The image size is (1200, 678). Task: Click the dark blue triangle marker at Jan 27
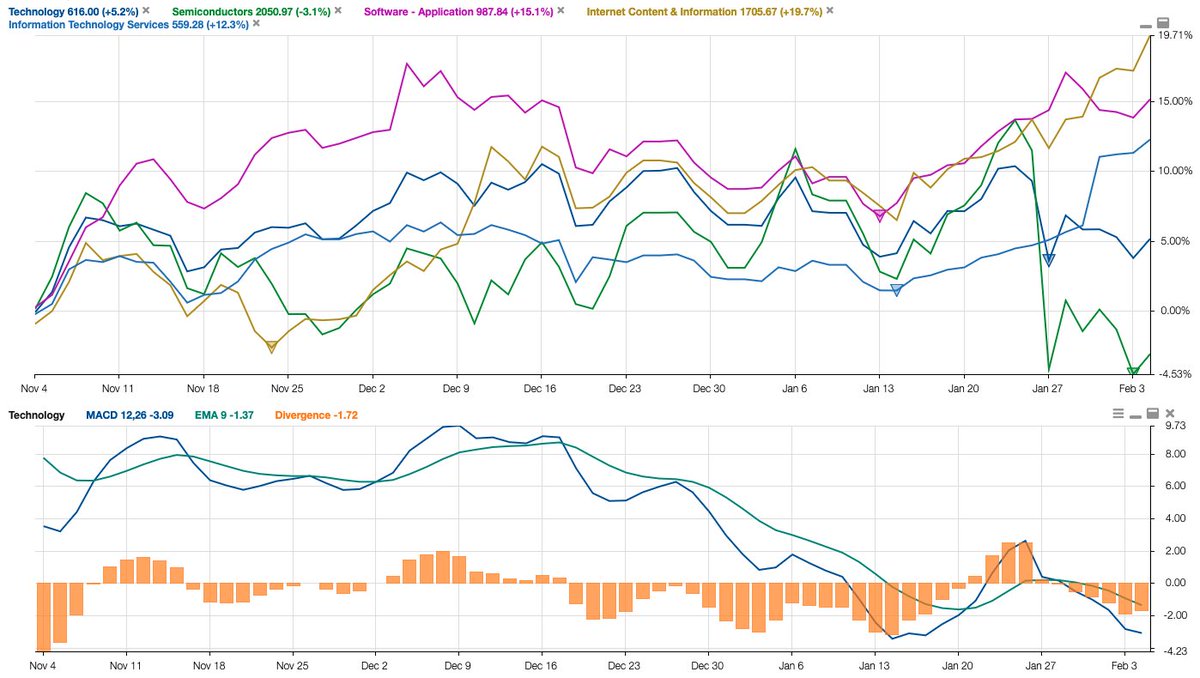pos(1049,260)
